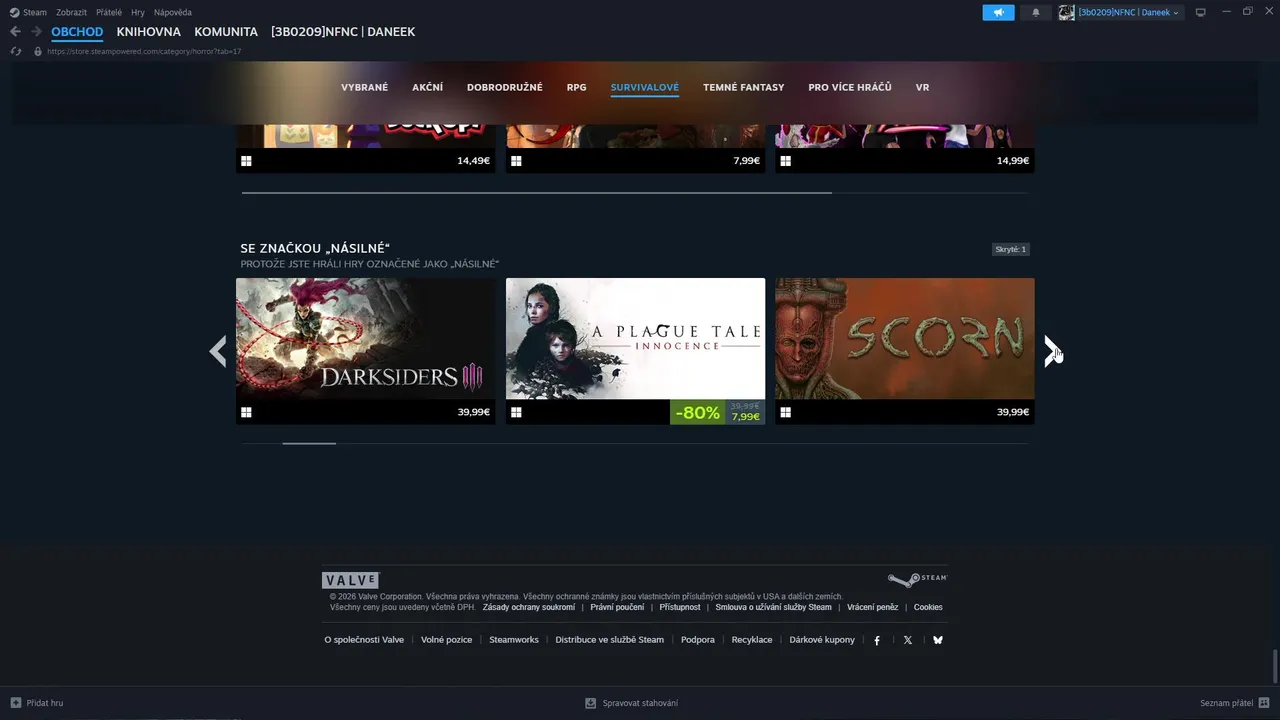
Task: Select the AKČNÍ category tab
Action: 427,87
